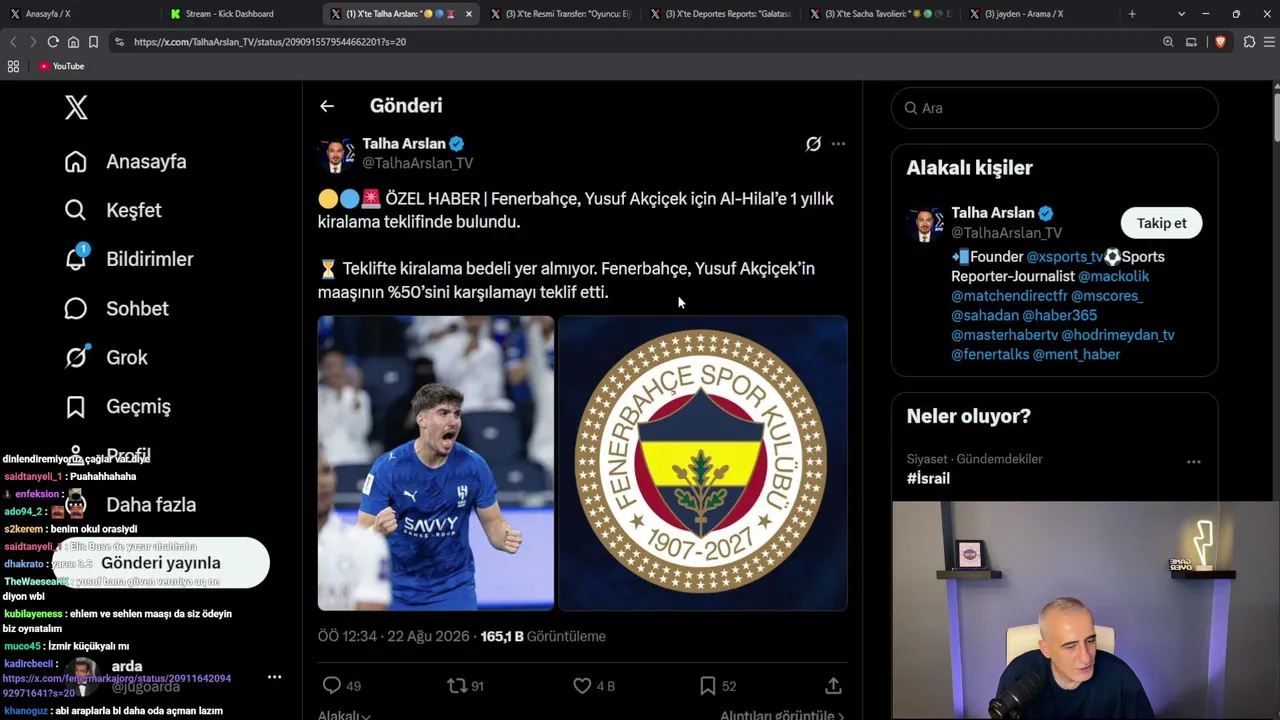Bookmark this page from the browser toolbar

tap(93, 42)
